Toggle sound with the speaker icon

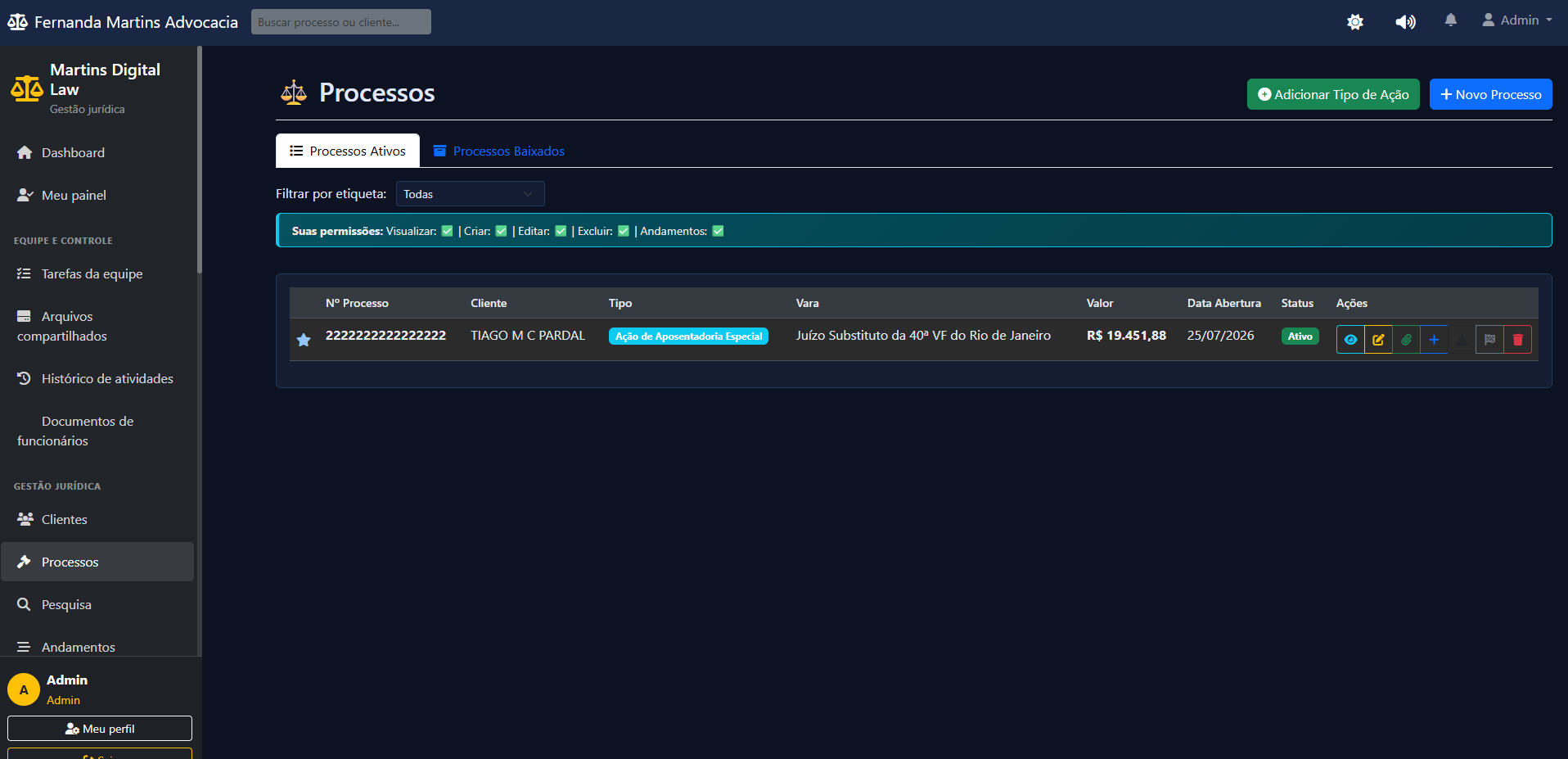[x=1405, y=22]
